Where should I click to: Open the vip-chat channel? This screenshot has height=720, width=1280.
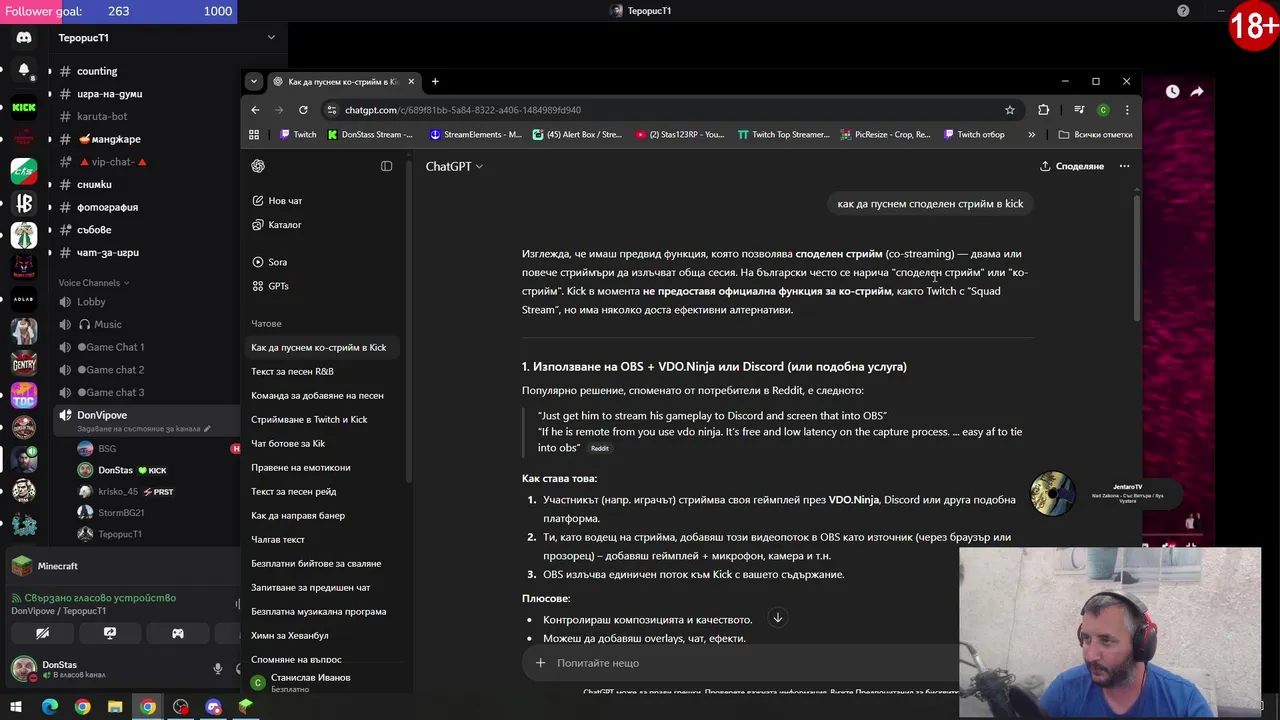(112, 162)
